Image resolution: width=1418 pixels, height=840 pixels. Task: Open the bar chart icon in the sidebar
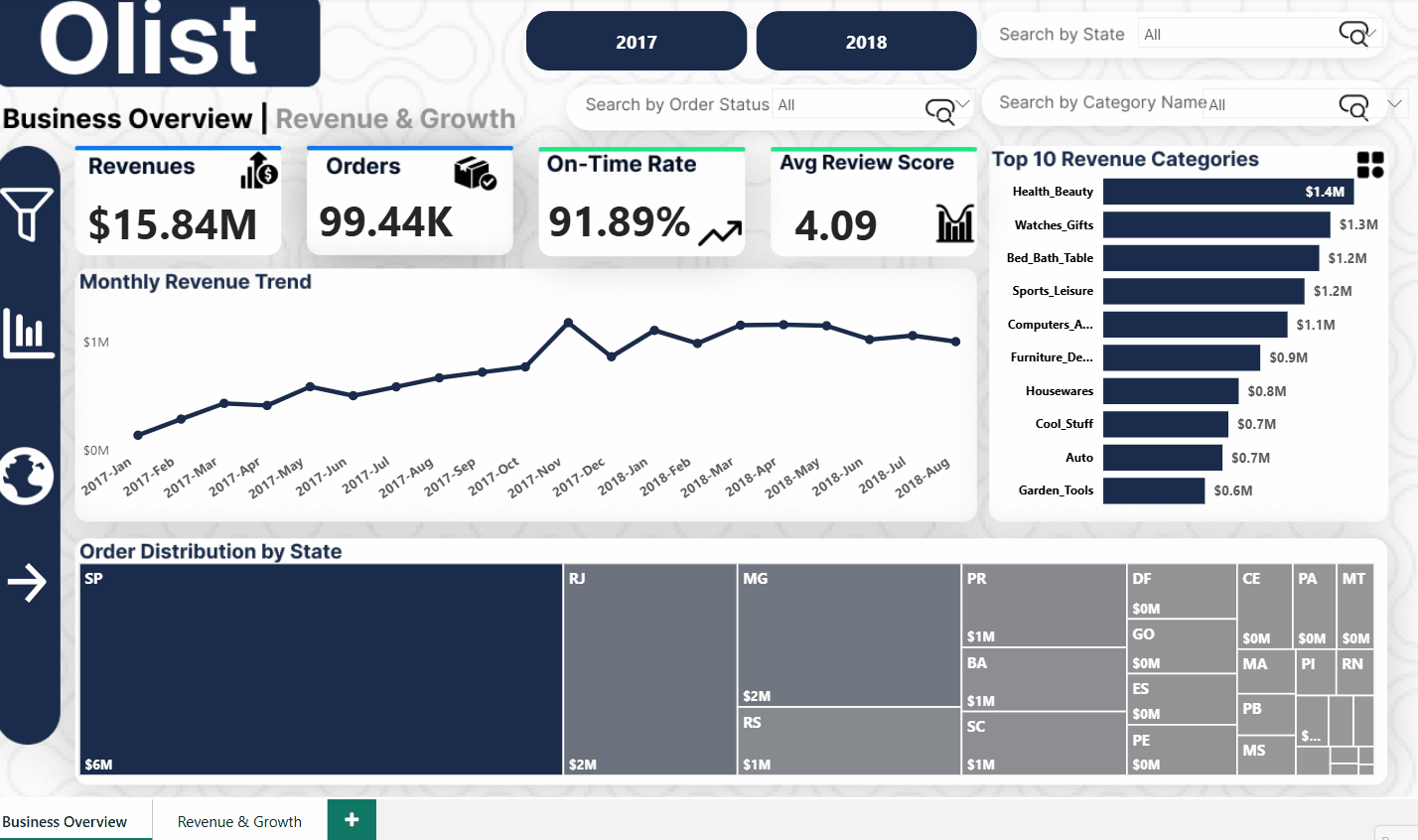[x=30, y=335]
